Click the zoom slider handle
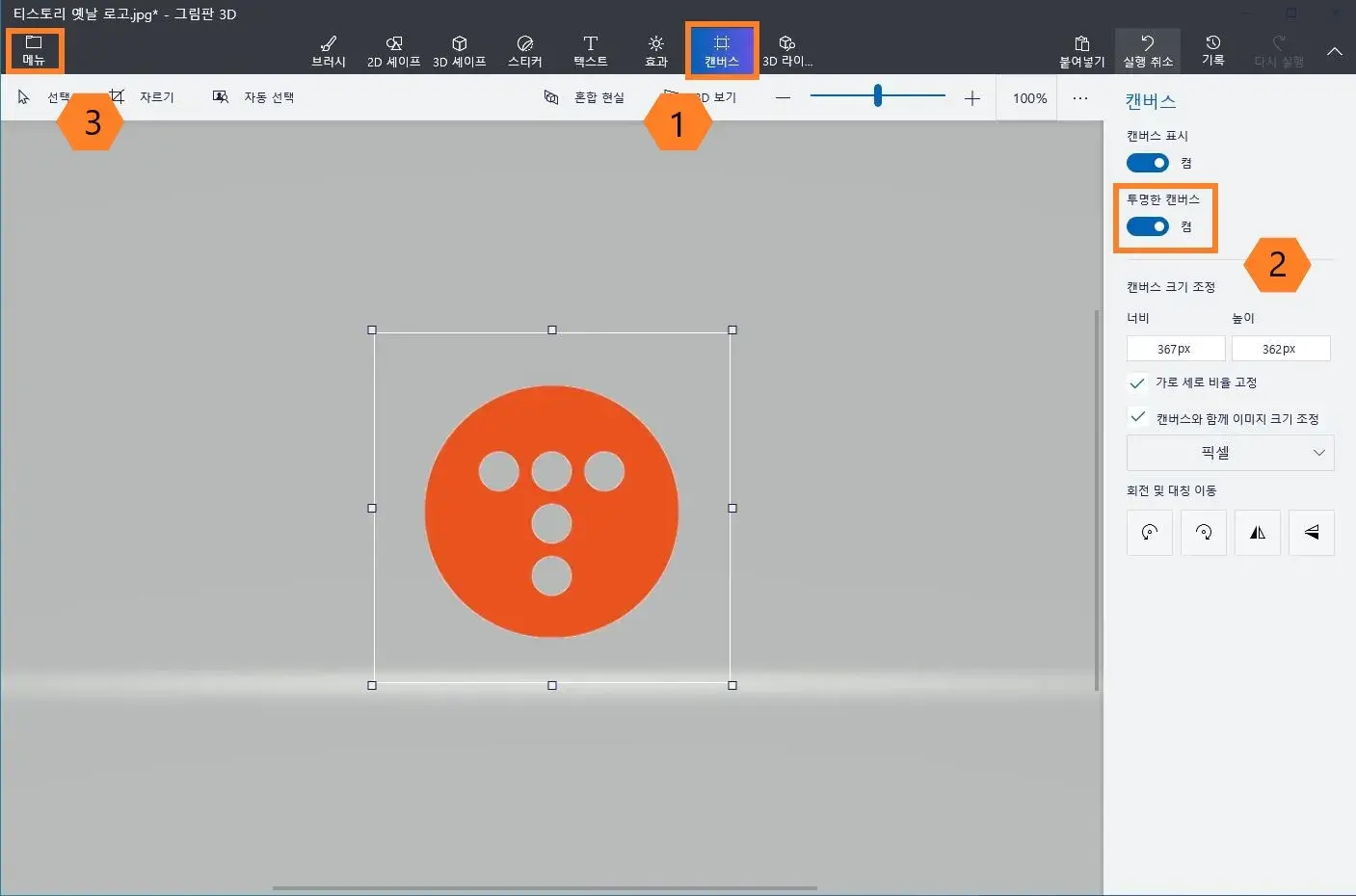Viewport: 1356px width, 896px height. pos(878,95)
